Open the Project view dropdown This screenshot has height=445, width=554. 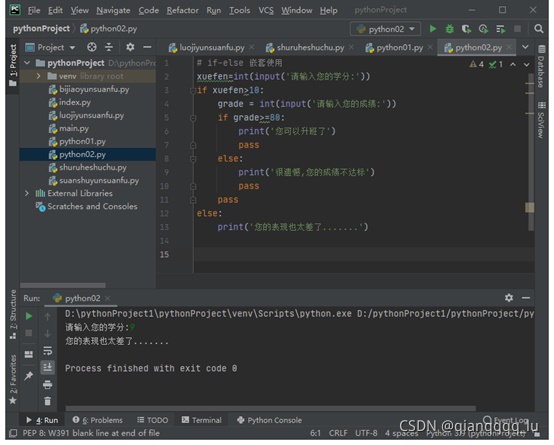[50, 47]
